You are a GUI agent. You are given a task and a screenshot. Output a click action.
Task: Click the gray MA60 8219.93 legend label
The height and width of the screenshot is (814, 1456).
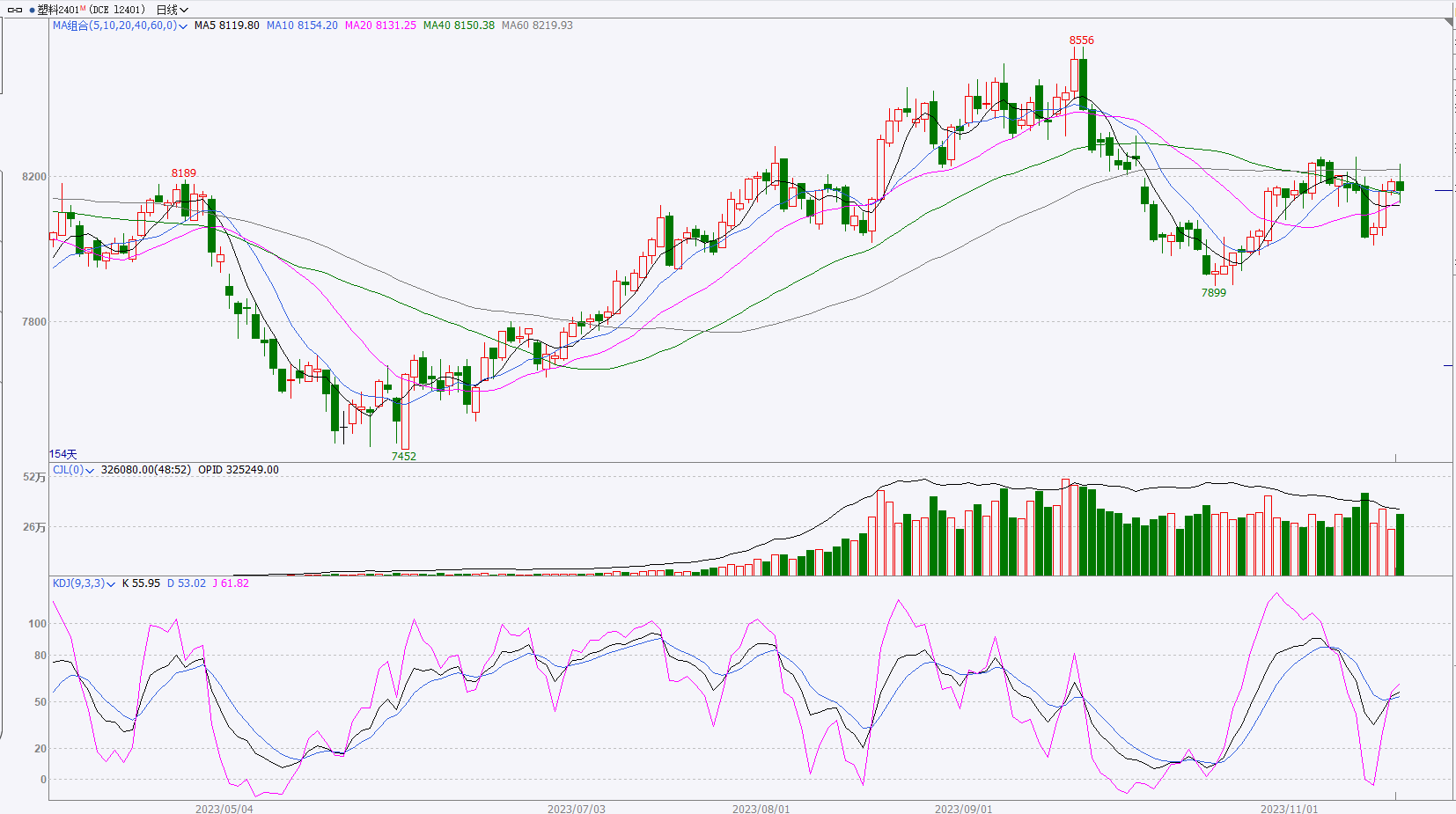click(x=537, y=26)
